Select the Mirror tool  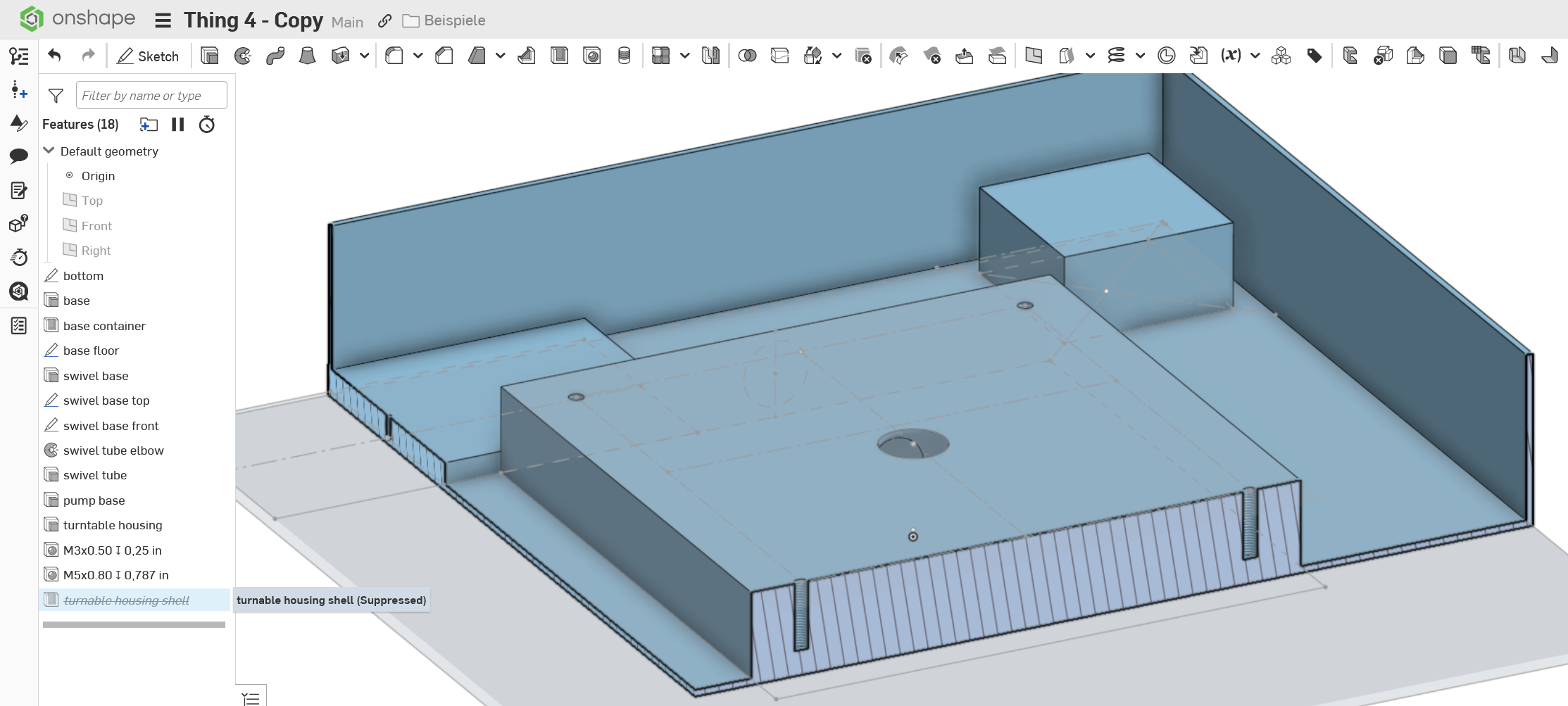click(710, 56)
